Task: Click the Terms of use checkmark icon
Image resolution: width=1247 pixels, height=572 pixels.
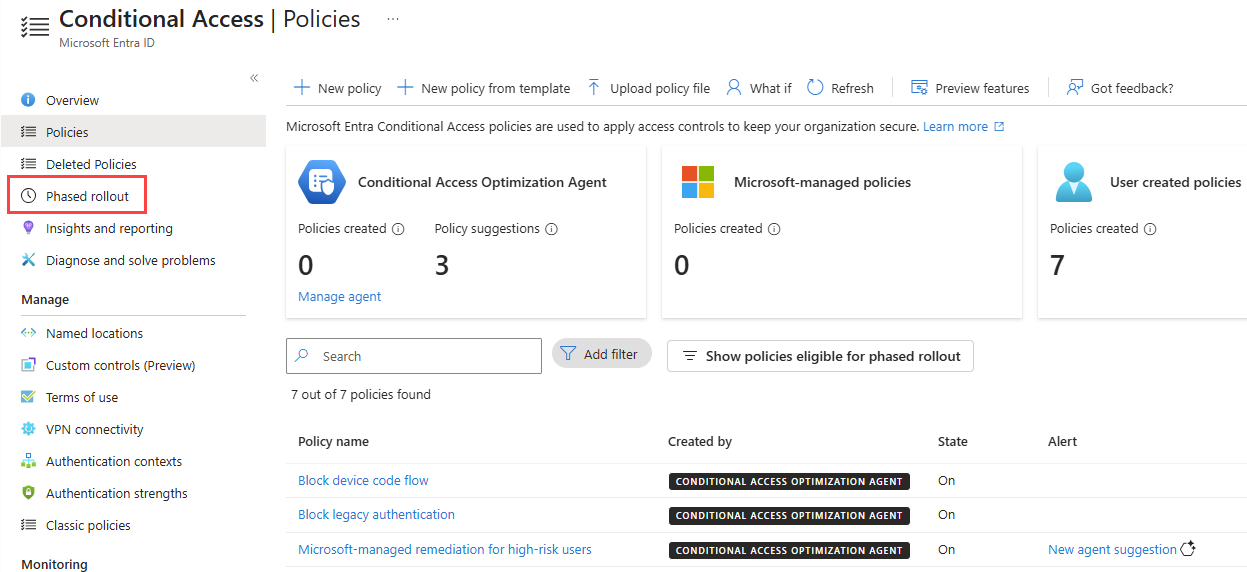Action: (28, 397)
